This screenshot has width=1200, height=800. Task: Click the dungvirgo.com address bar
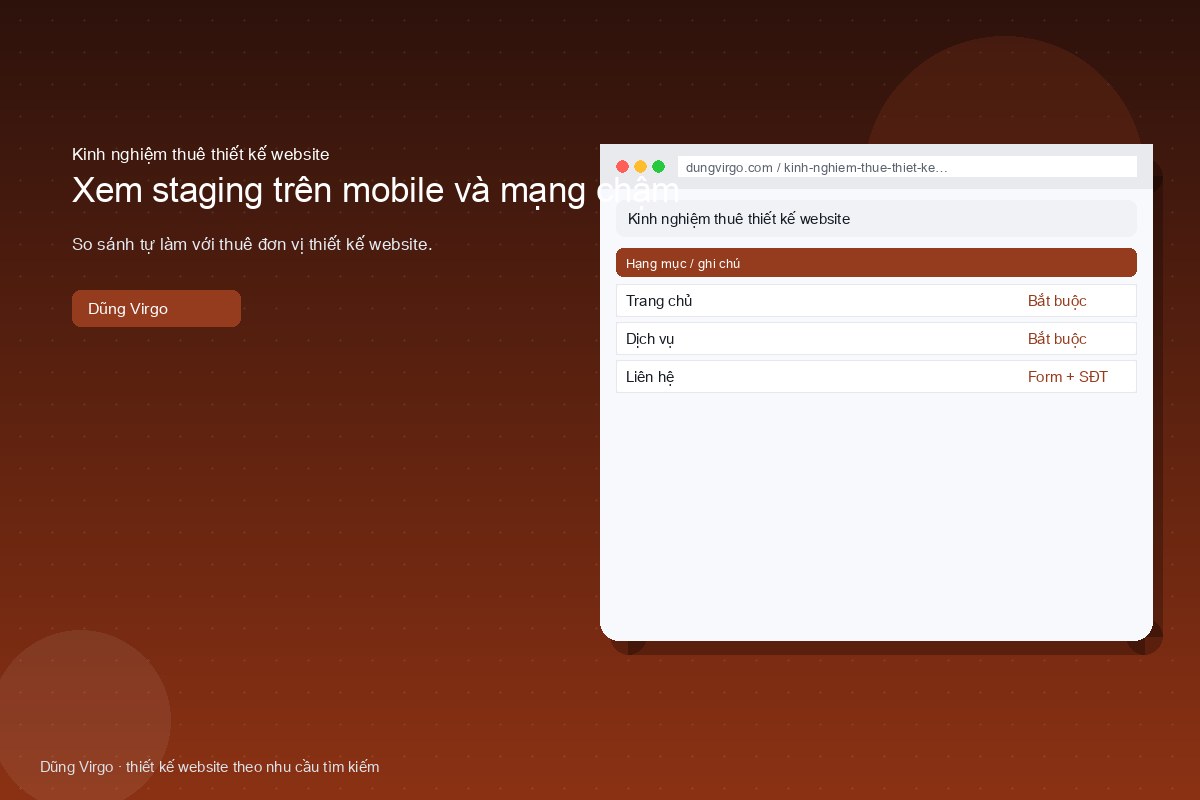click(907, 167)
